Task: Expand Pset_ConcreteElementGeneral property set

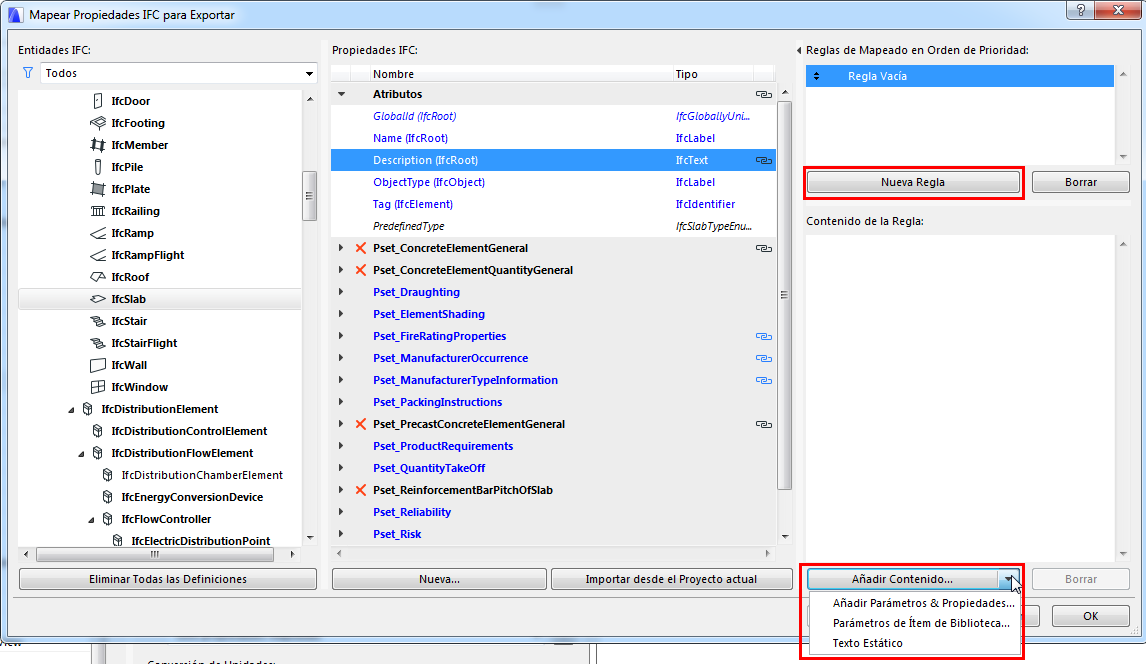Action: [x=341, y=248]
